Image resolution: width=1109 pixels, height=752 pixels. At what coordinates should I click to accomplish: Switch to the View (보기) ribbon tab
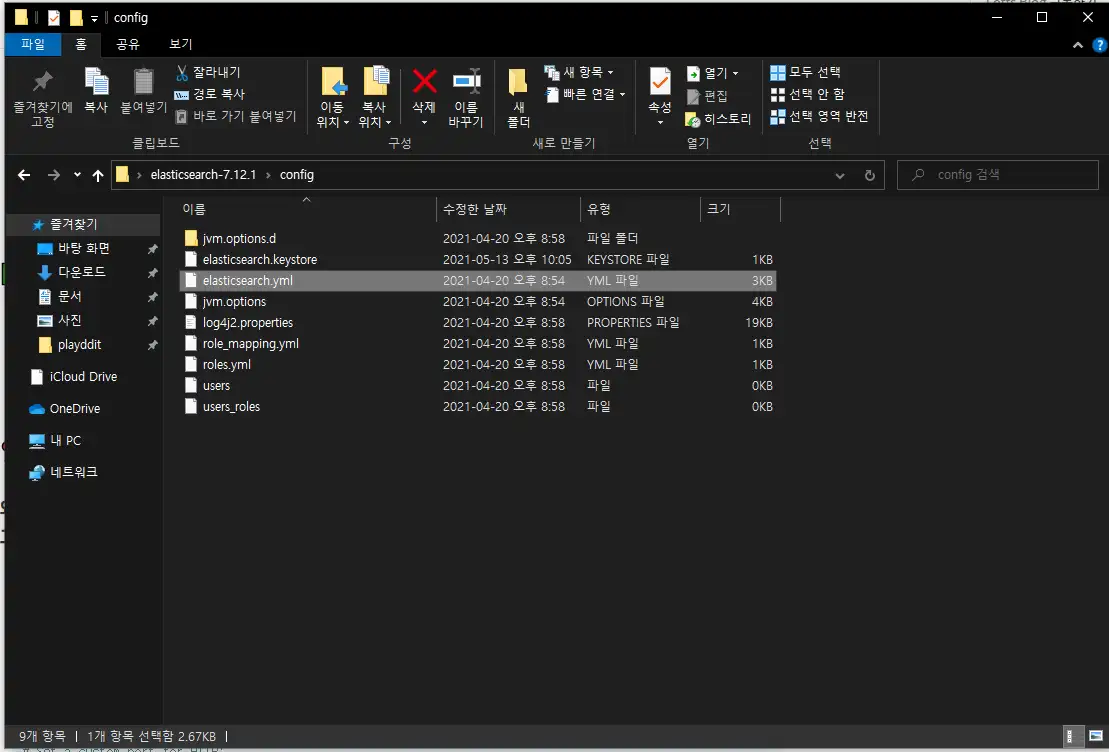tap(180, 44)
